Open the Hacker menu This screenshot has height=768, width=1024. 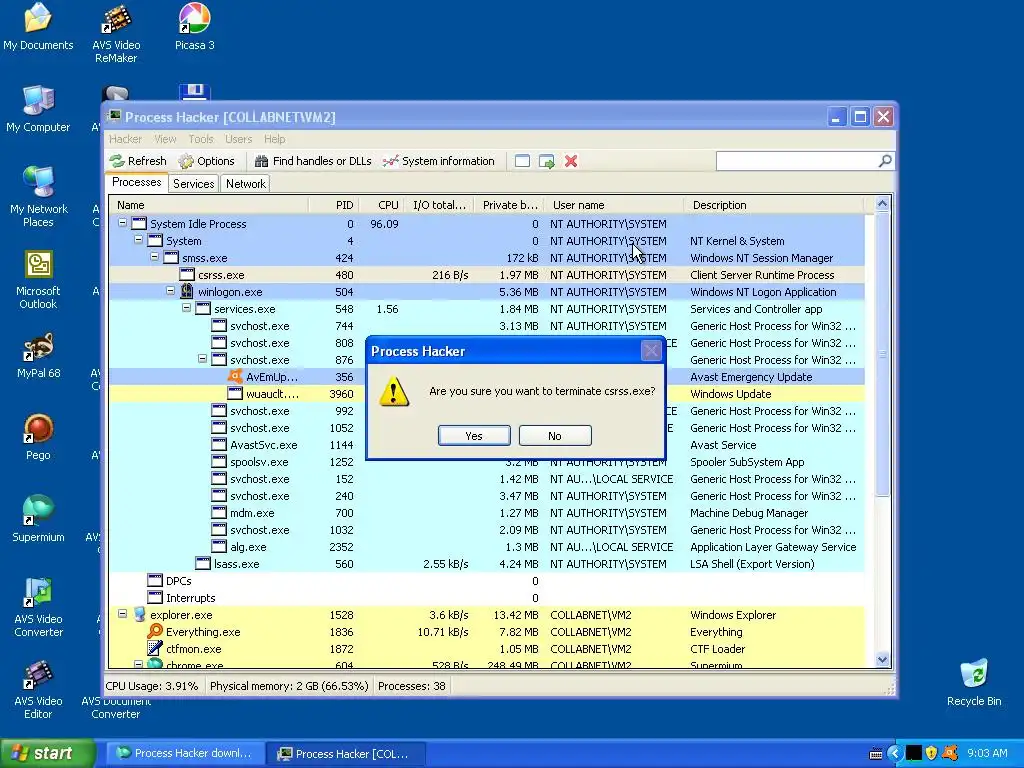point(125,139)
